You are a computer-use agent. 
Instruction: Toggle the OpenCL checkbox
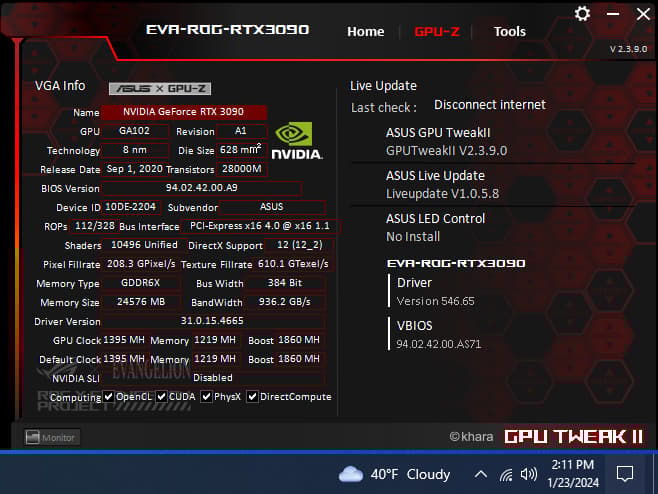coord(109,397)
